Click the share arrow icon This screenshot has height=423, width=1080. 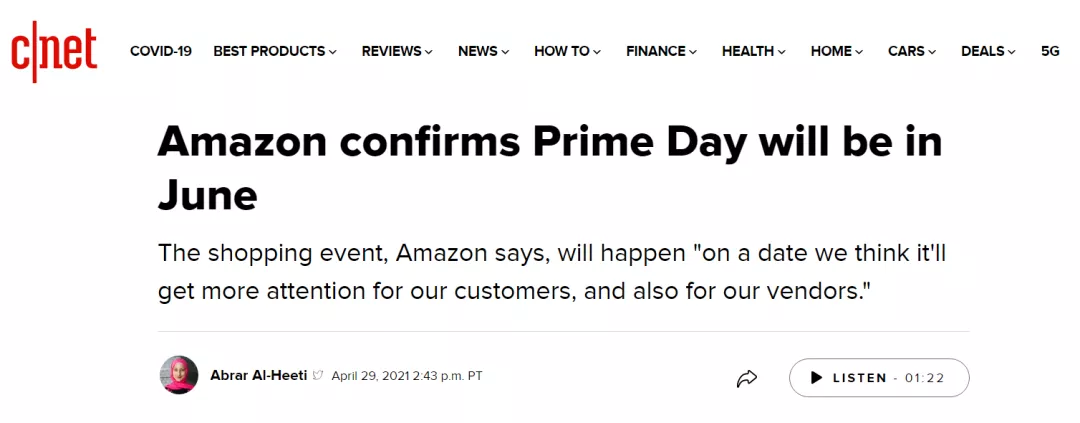click(x=747, y=378)
